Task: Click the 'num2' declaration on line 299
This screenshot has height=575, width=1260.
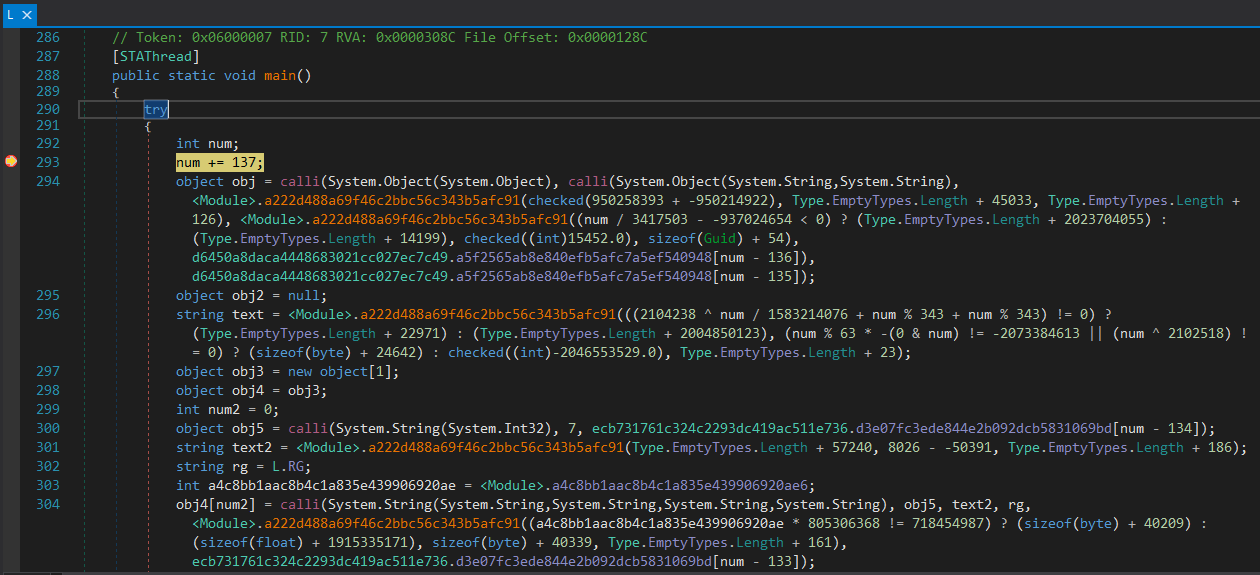Action: (x=224, y=409)
